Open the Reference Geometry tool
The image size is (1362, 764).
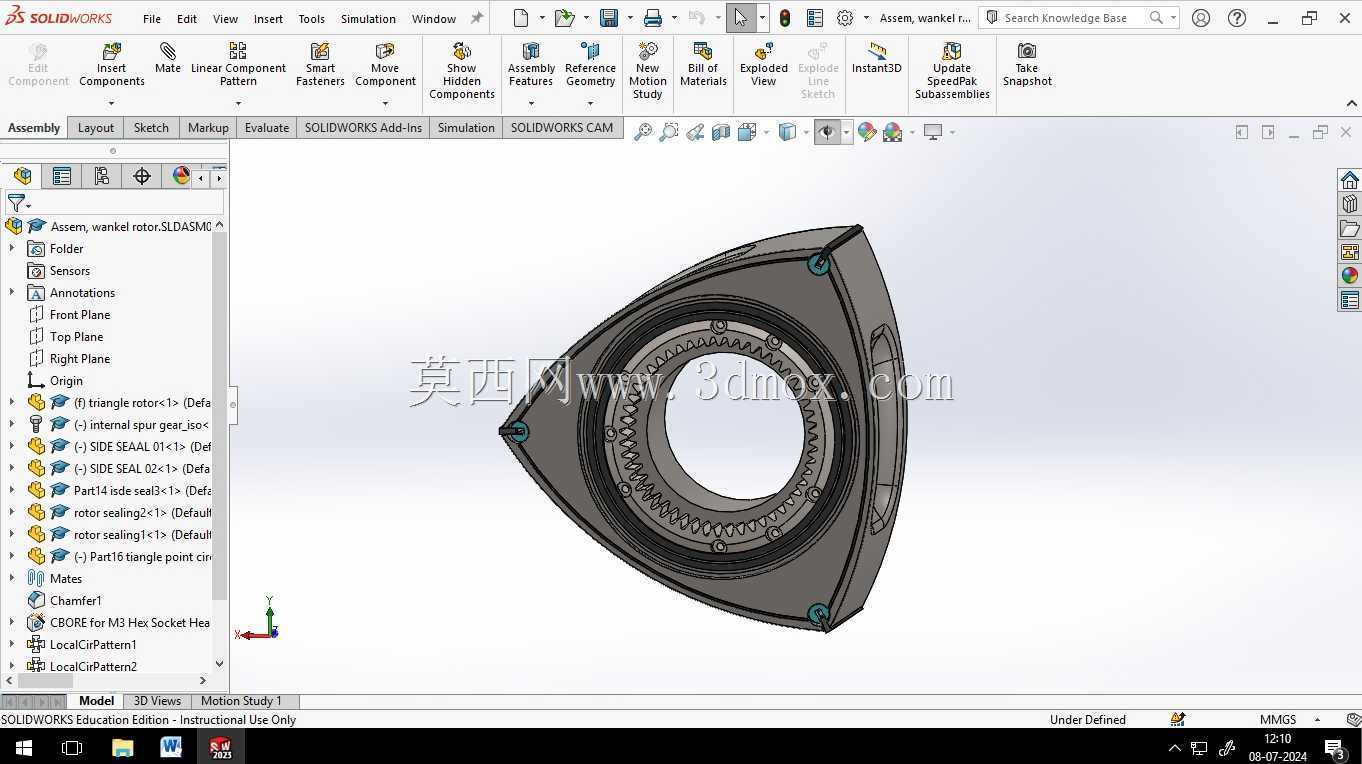click(x=590, y=65)
